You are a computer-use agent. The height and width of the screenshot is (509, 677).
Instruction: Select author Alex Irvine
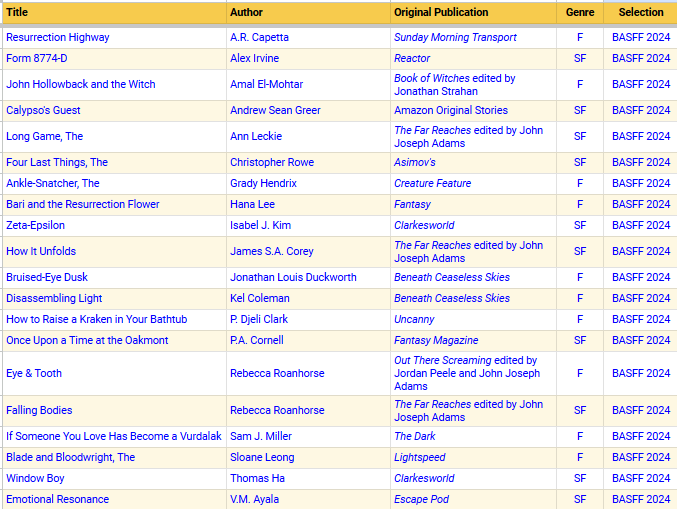point(254,58)
